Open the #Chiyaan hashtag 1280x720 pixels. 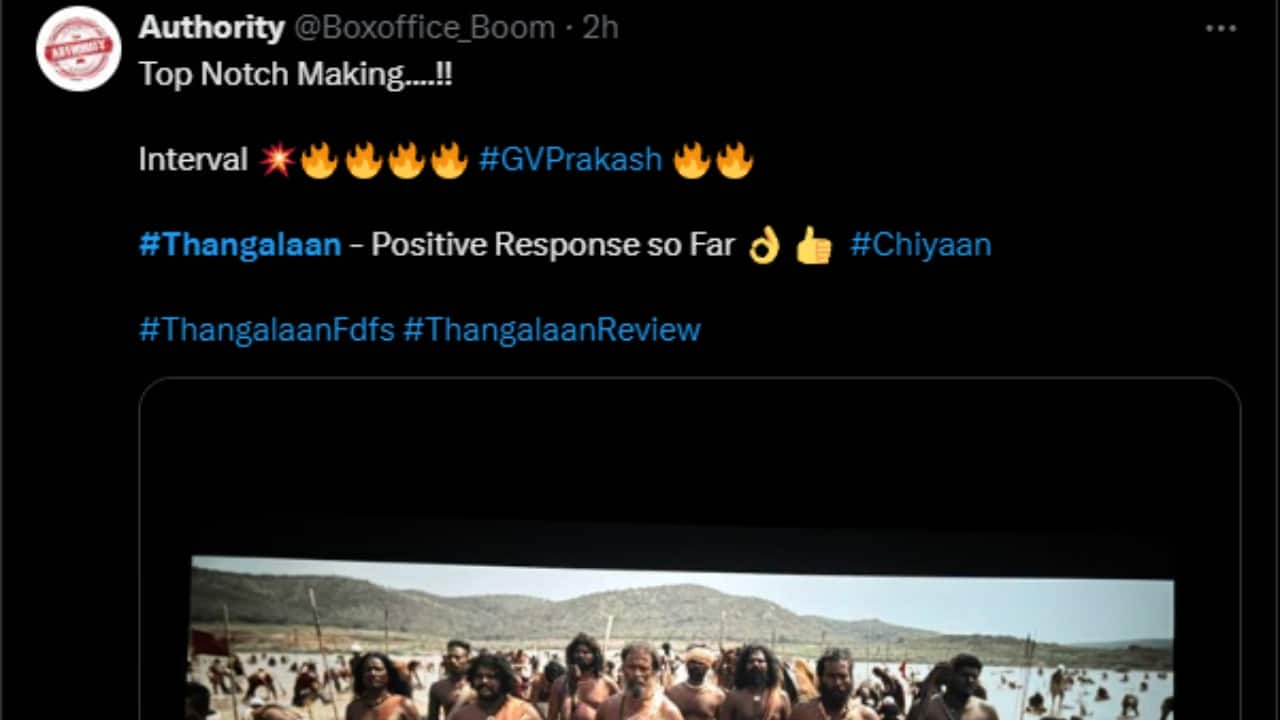[x=920, y=245]
